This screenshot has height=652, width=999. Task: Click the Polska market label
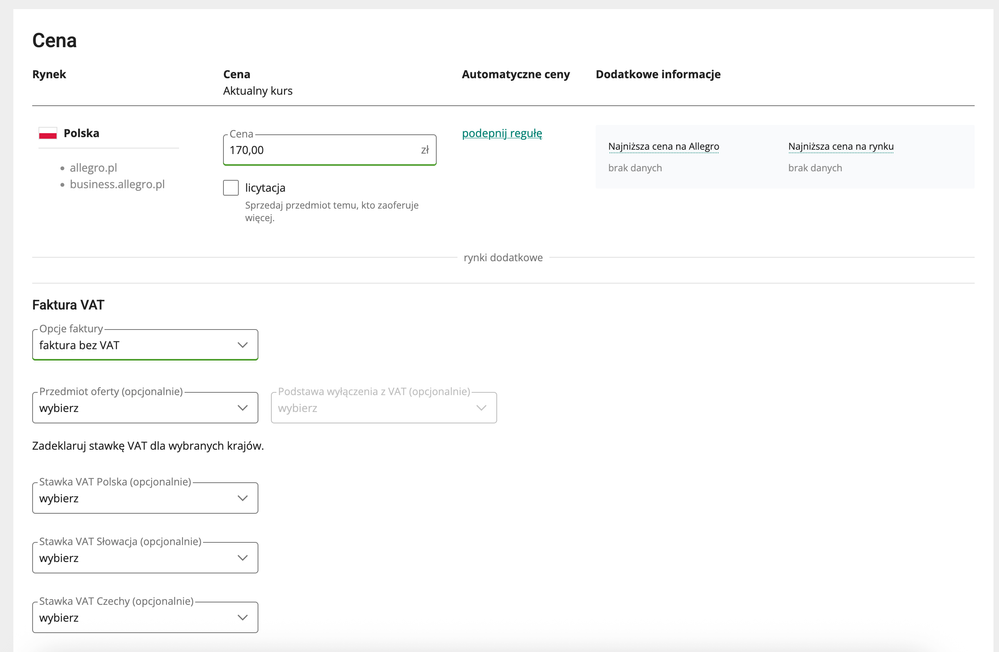(x=81, y=133)
